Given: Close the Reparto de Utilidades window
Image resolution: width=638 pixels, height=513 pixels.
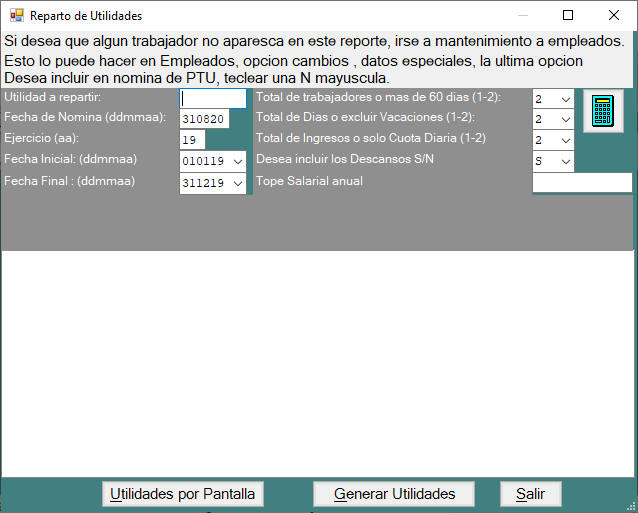Looking at the screenshot, I should point(613,16).
